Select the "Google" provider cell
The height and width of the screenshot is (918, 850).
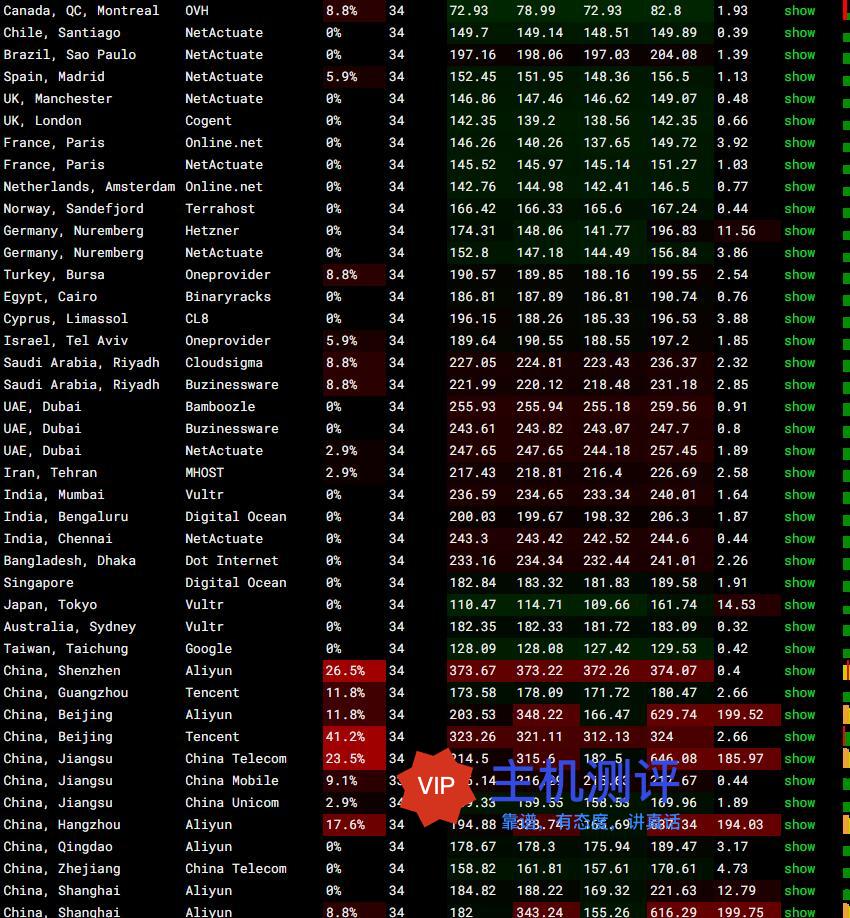(208, 649)
